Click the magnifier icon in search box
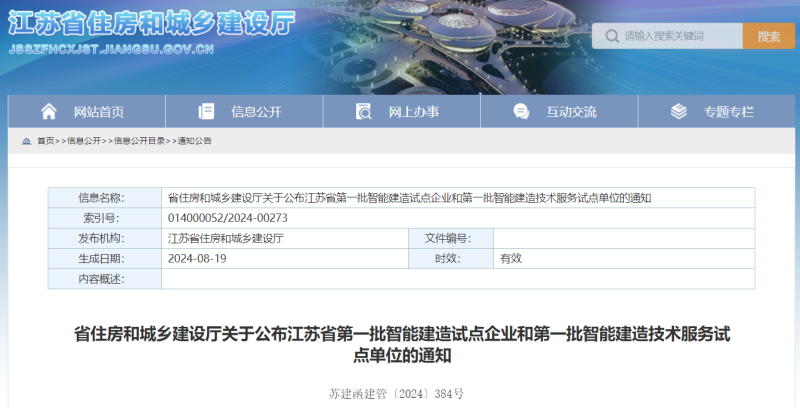This screenshot has height=408, width=800. click(x=610, y=36)
